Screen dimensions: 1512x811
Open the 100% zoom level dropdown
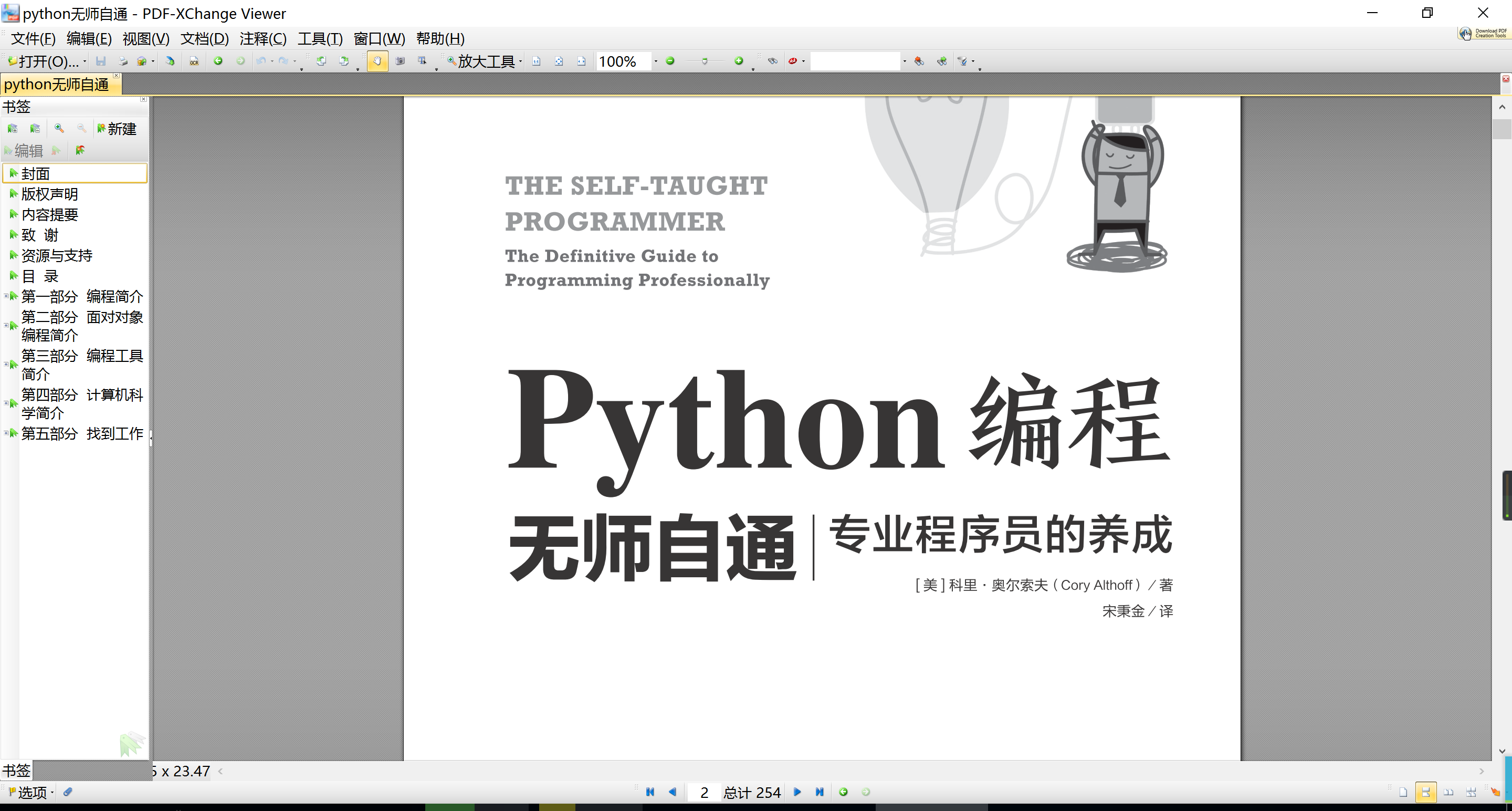[x=656, y=61]
